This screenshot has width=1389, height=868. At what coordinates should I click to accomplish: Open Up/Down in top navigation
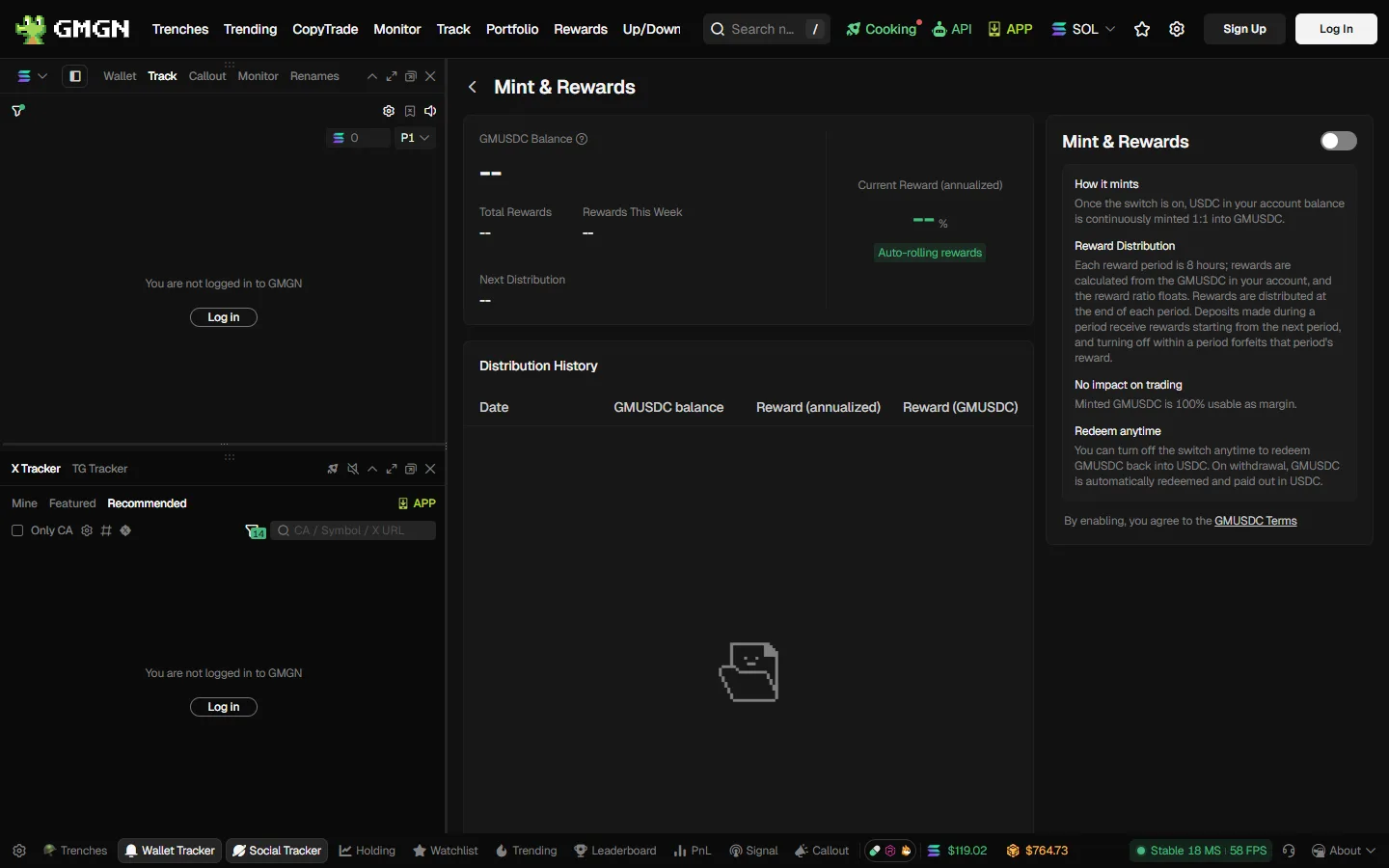pos(652,29)
